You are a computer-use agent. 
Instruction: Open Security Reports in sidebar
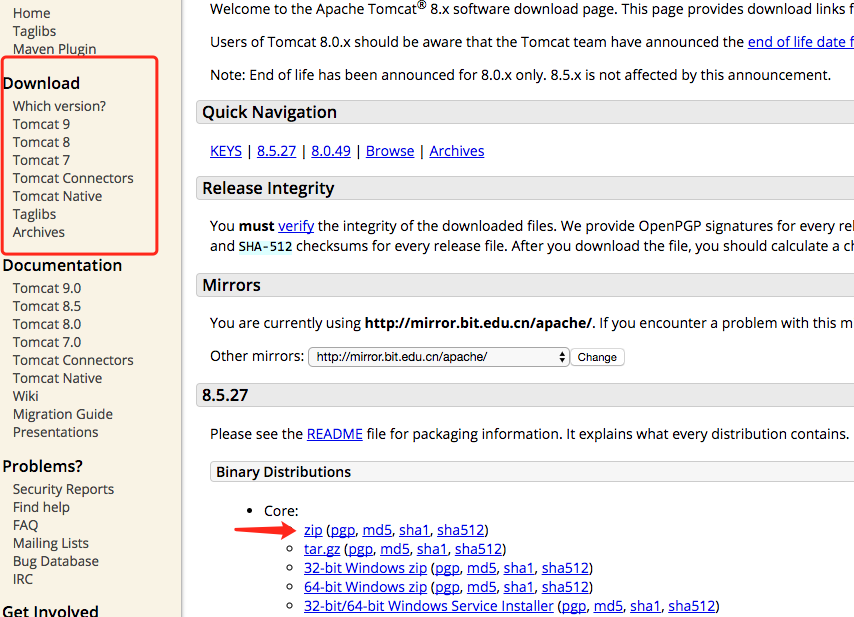[63, 489]
